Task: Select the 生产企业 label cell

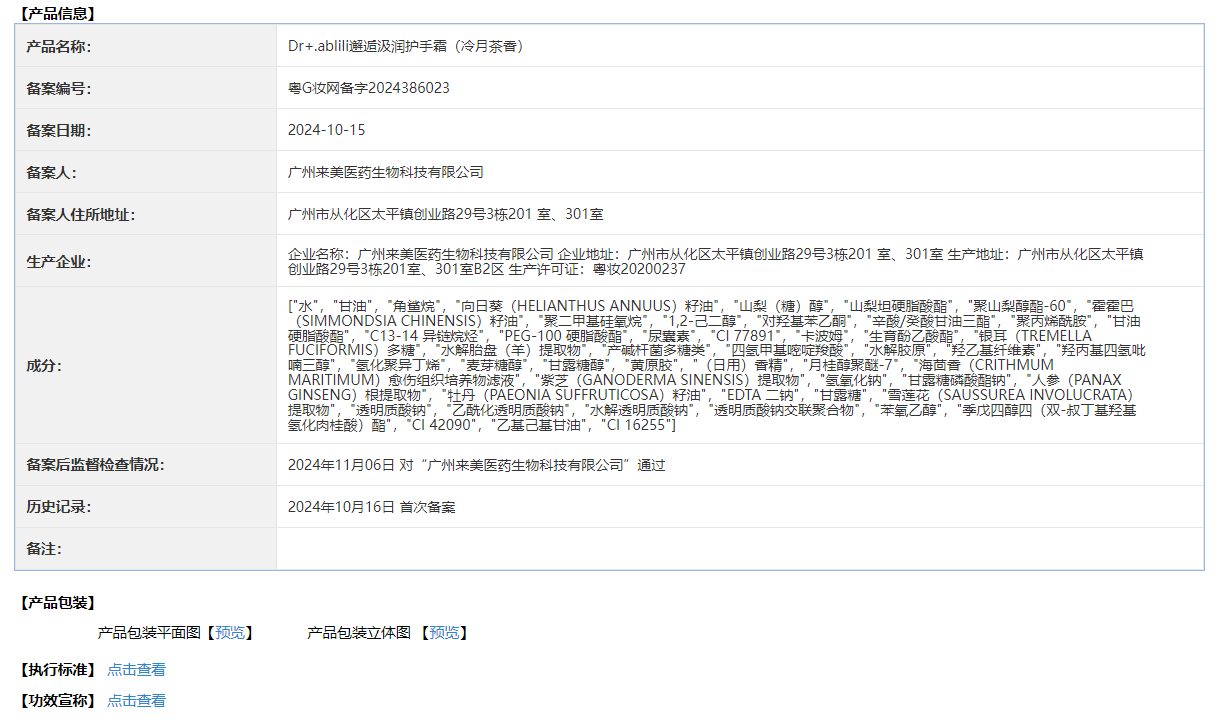Action: click(146, 261)
